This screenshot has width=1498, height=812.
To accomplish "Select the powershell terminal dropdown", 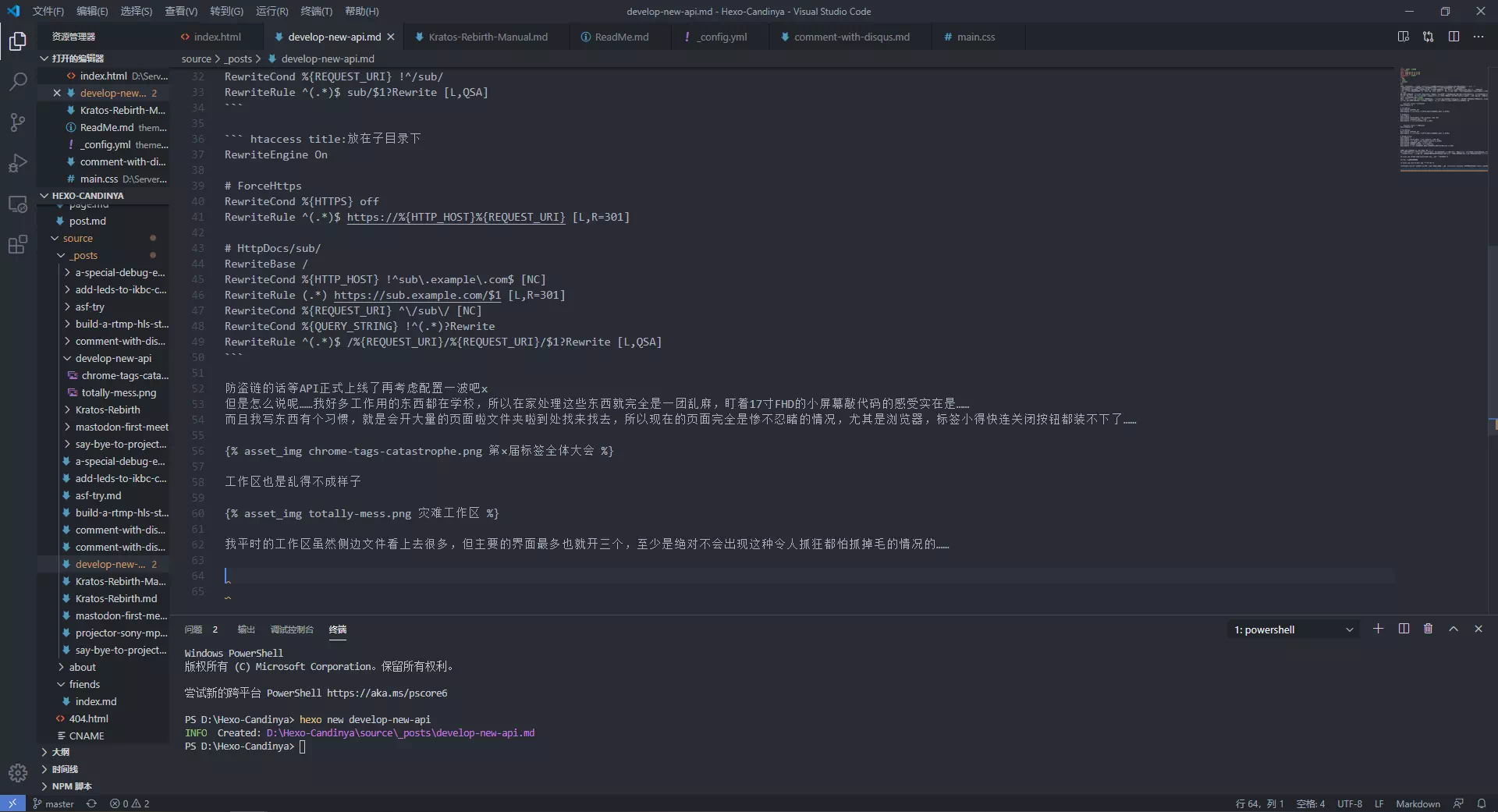I will click(1293, 629).
